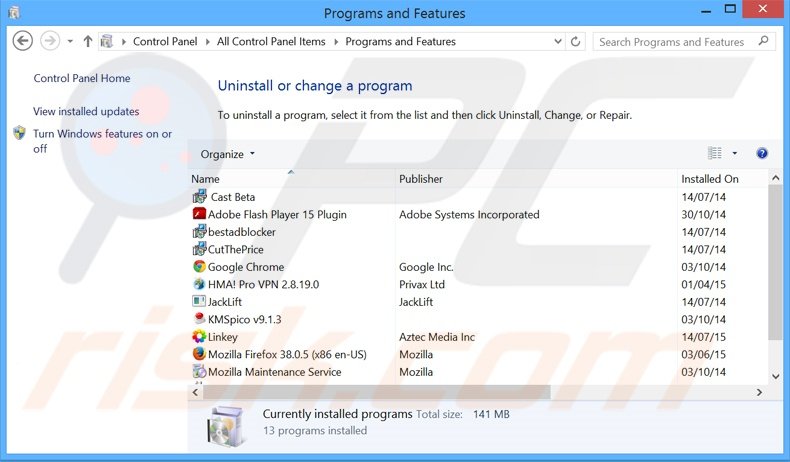Select the CutThePrice icon
This screenshot has width=790, height=462.
click(x=200, y=248)
